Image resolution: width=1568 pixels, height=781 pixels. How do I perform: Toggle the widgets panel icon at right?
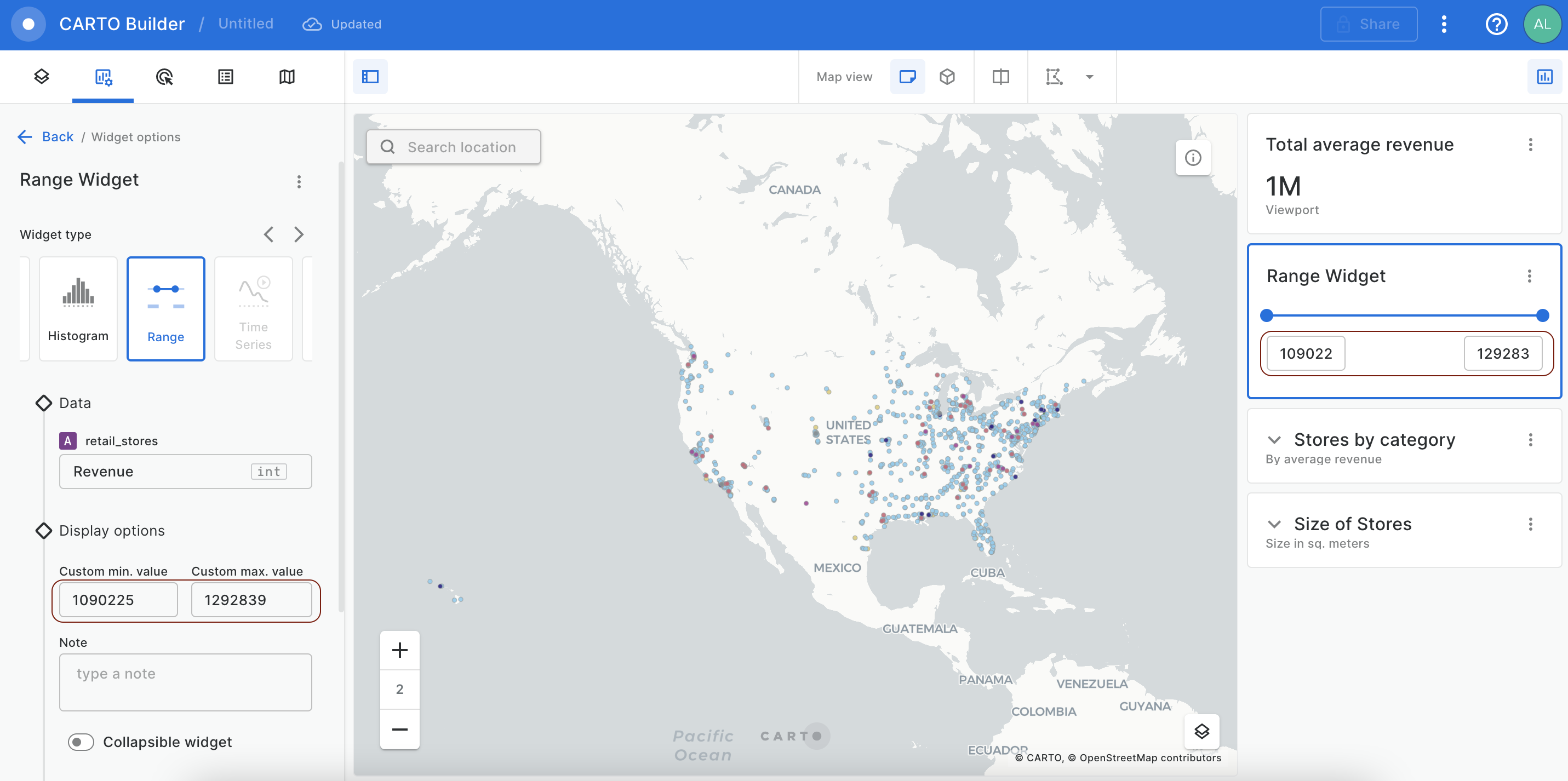point(1544,77)
